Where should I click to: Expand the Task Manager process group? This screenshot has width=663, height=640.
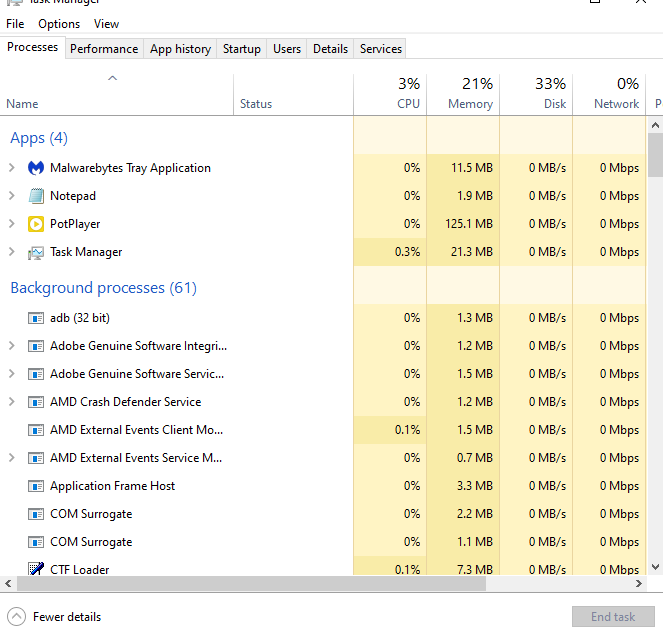click(x=12, y=252)
